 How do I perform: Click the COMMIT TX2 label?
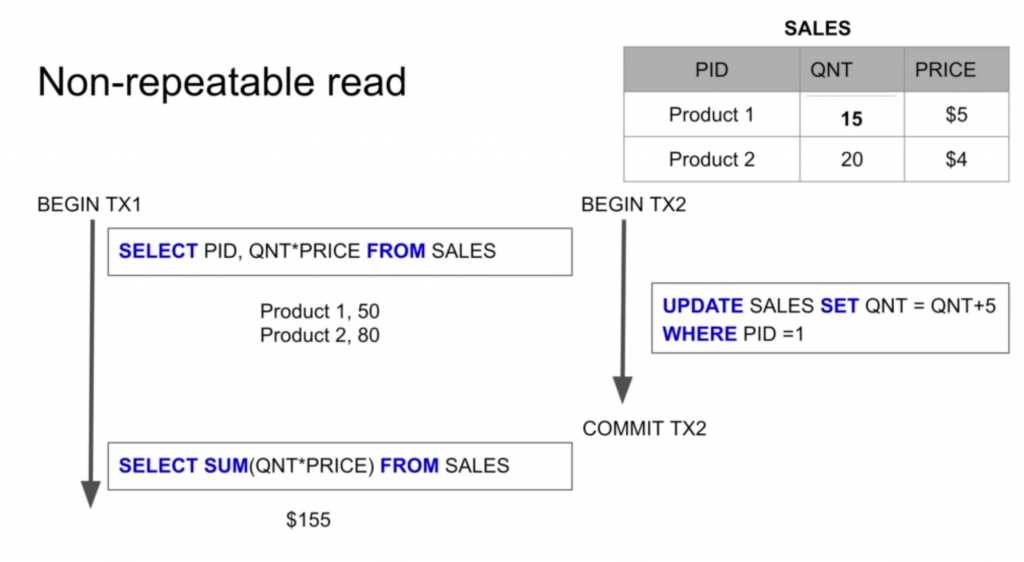644,429
